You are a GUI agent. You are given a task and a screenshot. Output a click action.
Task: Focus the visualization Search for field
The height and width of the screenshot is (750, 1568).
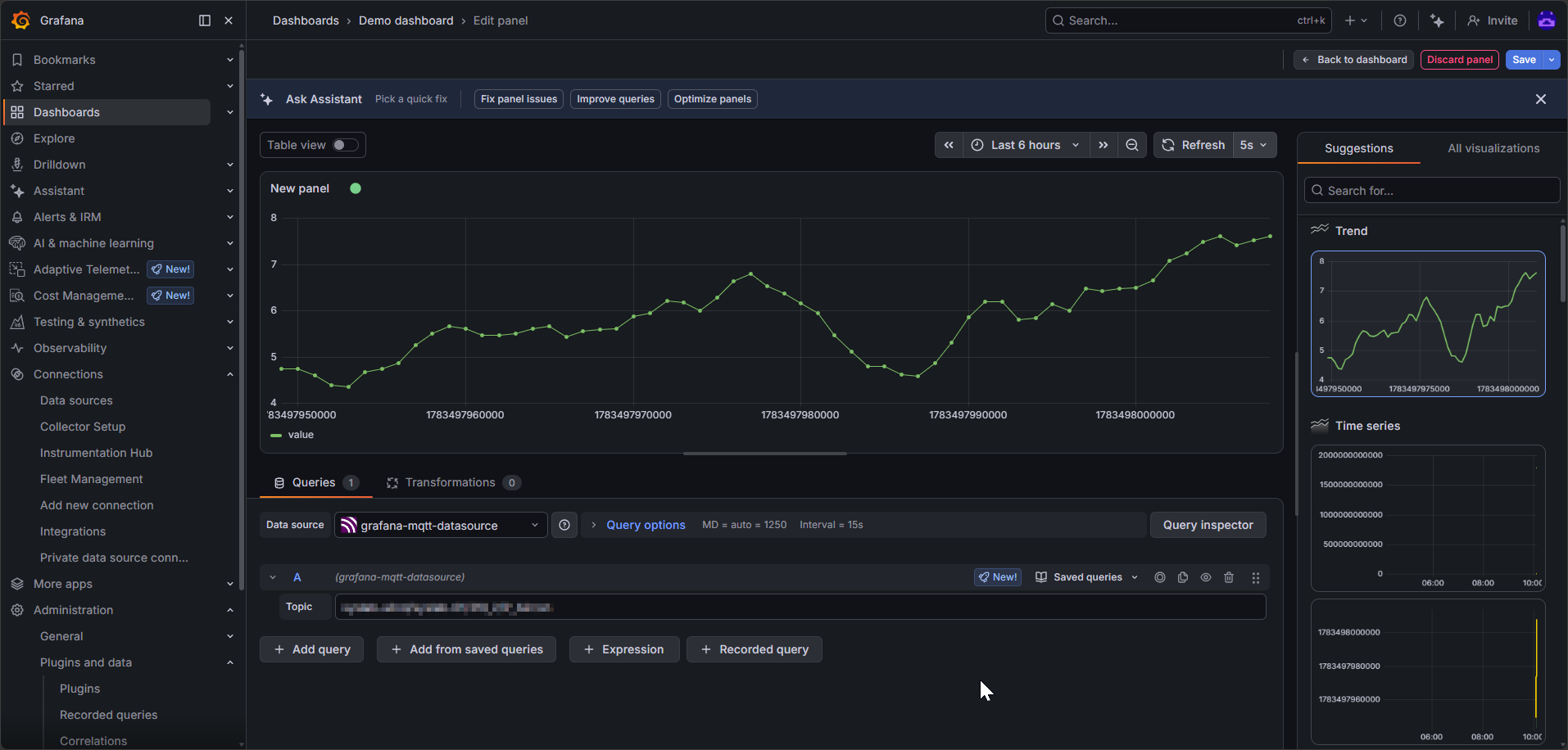pos(1431,191)
